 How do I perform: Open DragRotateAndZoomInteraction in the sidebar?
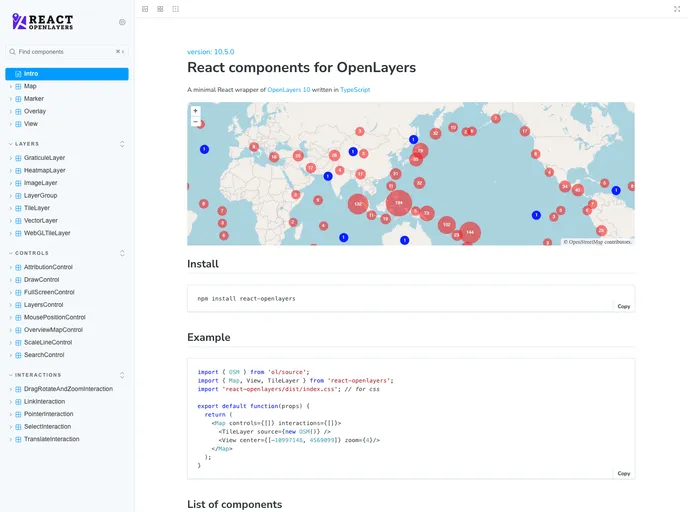(x=67, y=389)
